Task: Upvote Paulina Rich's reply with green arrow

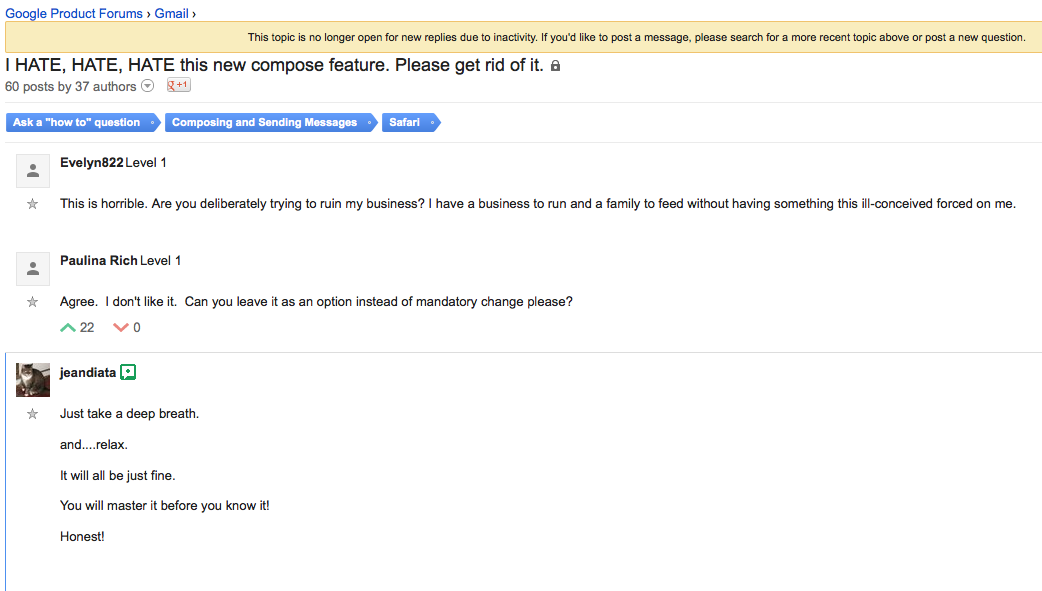Action: click(68, 327)
